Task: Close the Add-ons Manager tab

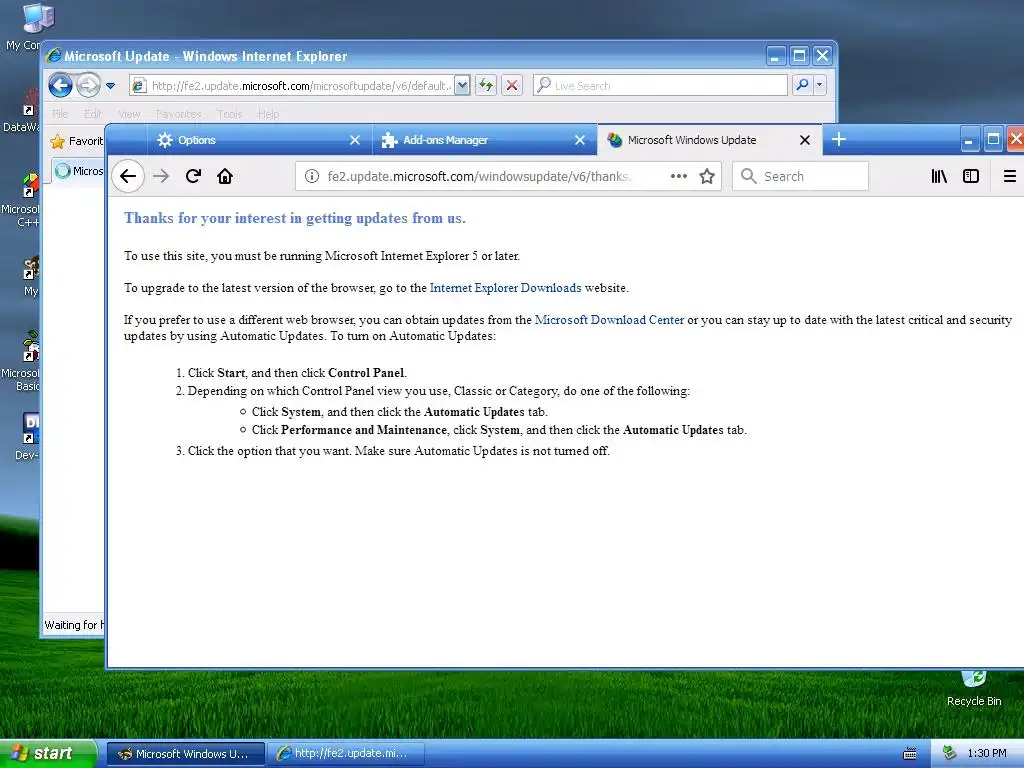Action: 579,140
